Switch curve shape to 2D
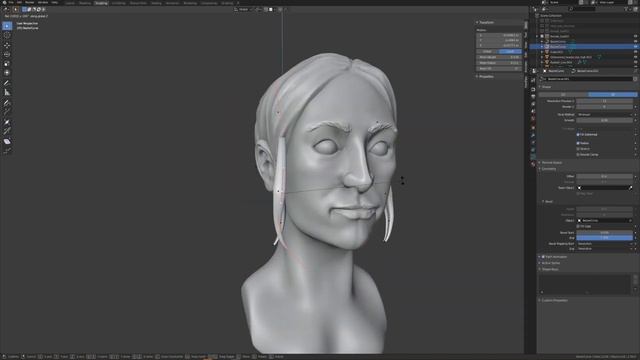Viewport: 640px width, 360px height. click(x=563, y=94)
